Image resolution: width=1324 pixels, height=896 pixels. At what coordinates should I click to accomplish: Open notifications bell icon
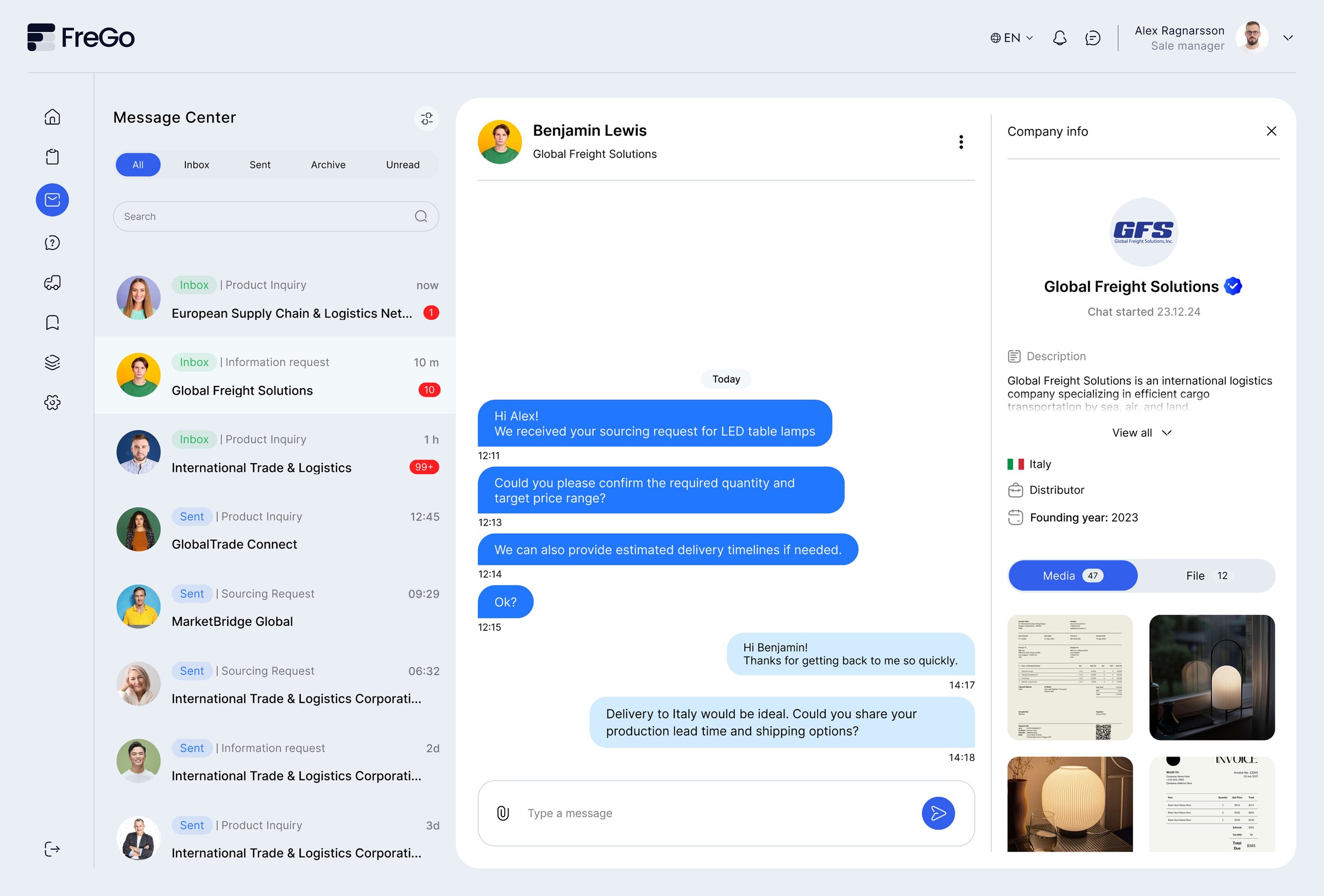[x=1060, y=38]
